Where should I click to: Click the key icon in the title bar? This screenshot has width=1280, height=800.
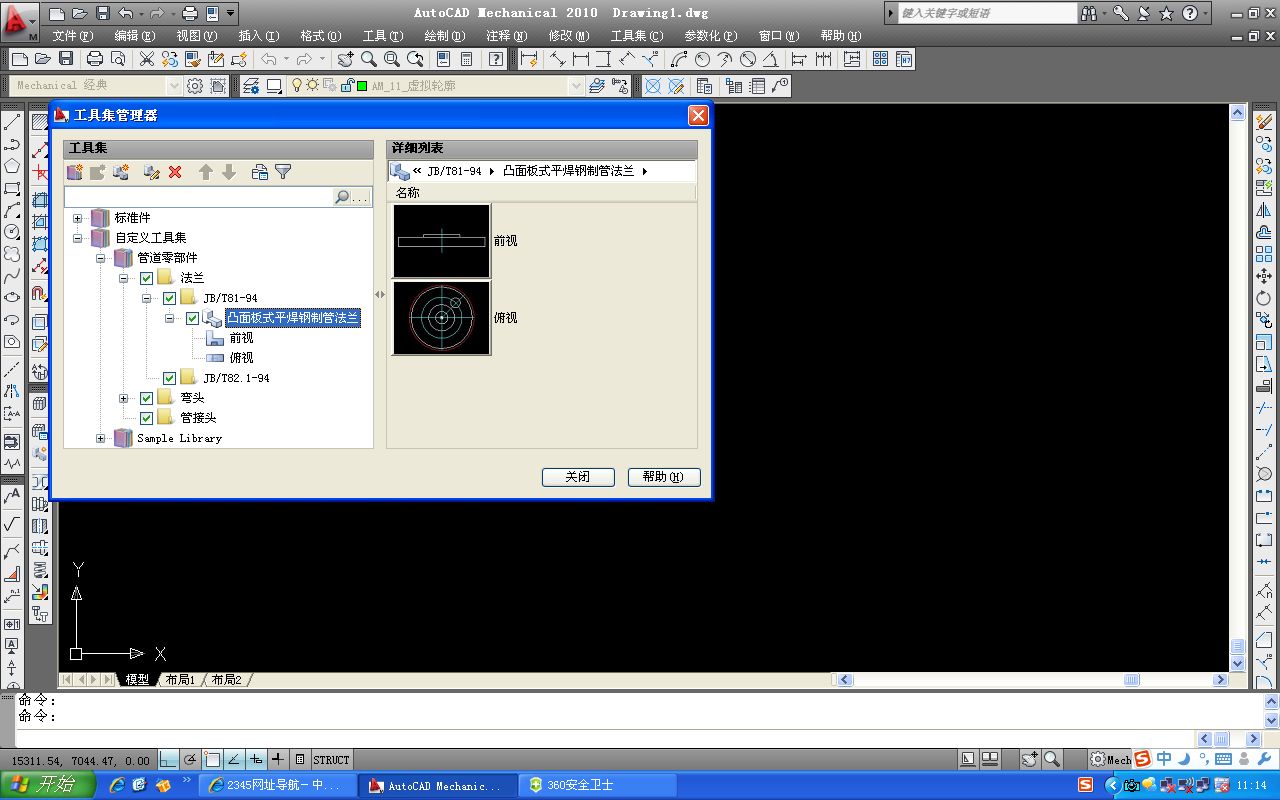coord(1120,13)
